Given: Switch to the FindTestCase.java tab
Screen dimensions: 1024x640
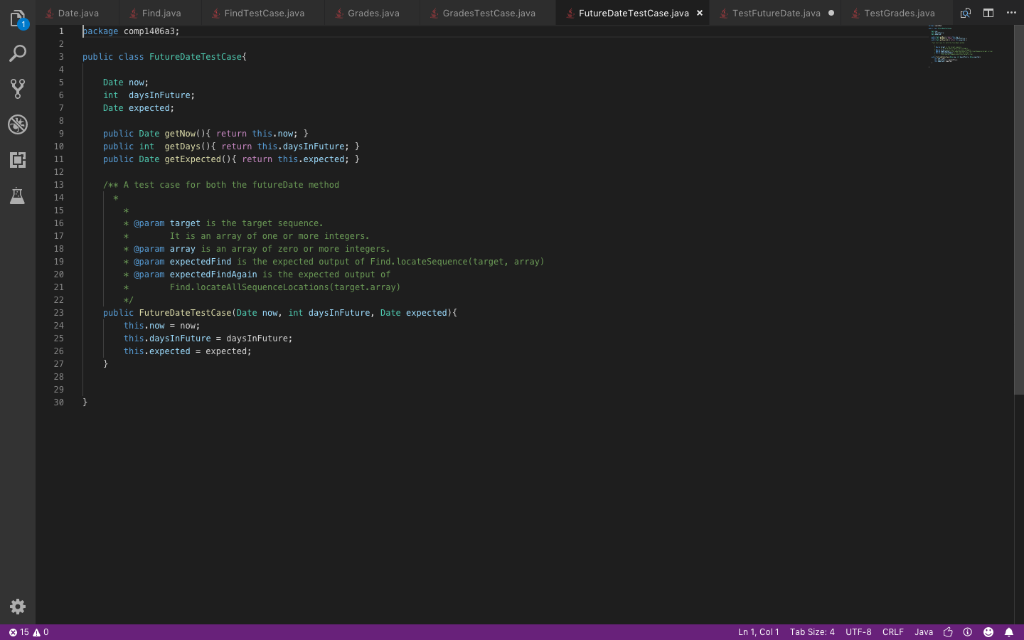Looking at the screenshot, I should point(264,13).
